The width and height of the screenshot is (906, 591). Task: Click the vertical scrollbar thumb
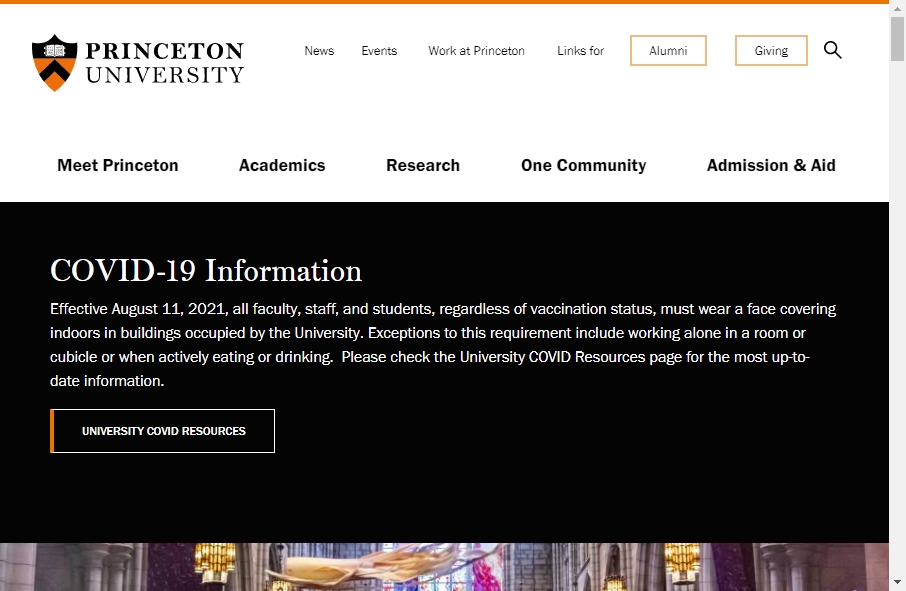pos(897,39)
